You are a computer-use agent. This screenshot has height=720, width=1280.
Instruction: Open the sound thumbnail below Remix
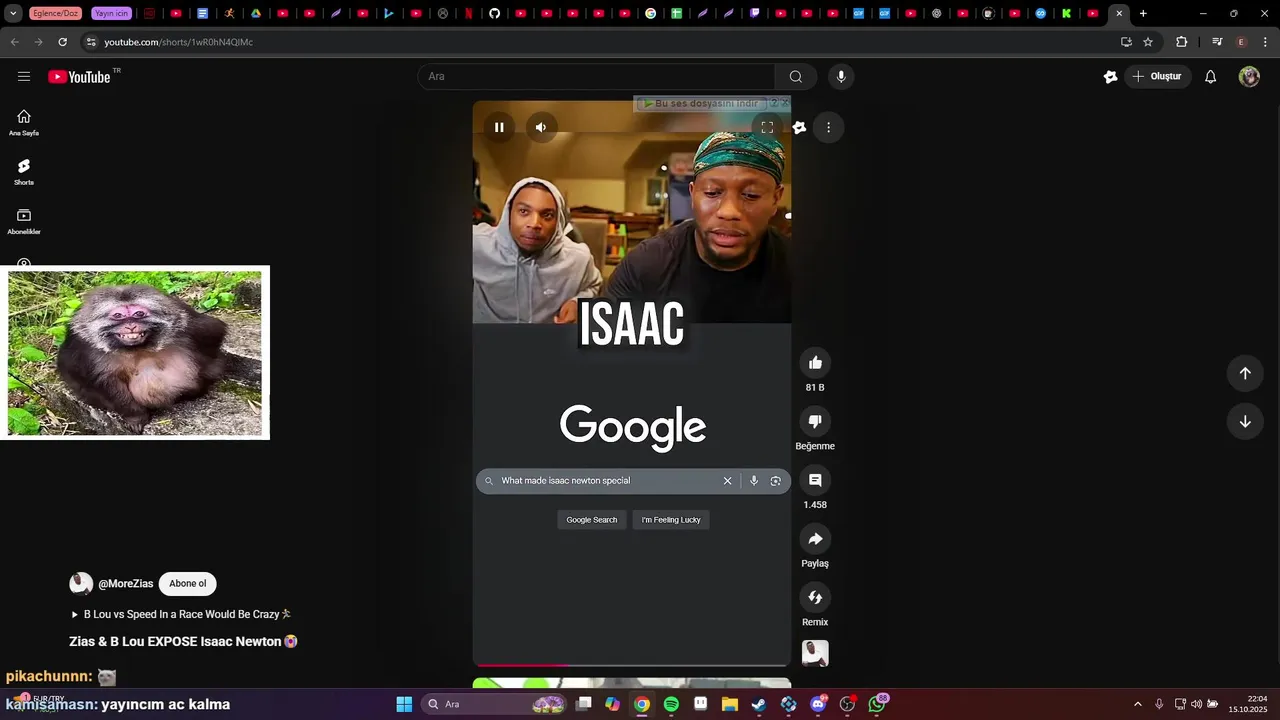(x=815, y=654)
